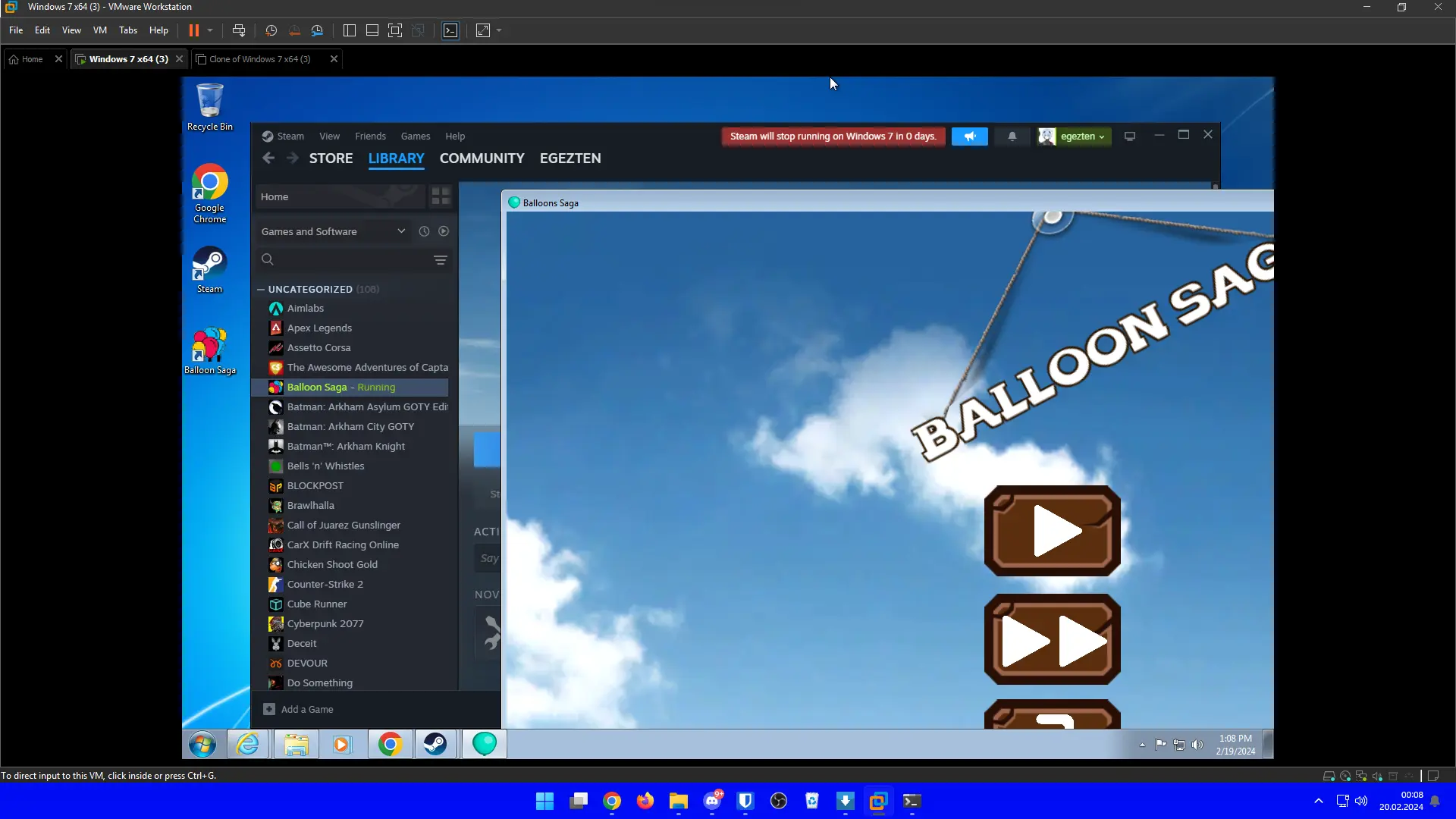Open the Games menu in Steam
Viewport: 1456px width, 819px height.
[416, 136]
